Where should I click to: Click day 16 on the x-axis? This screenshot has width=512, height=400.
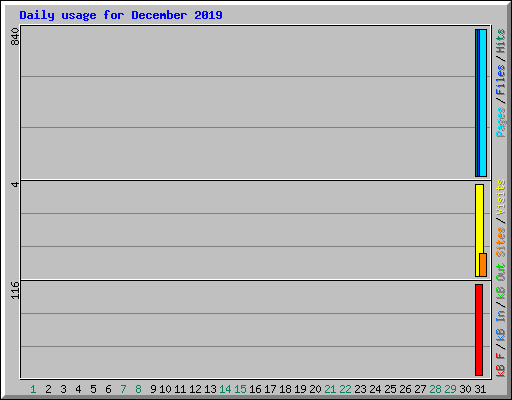coord(255,389)
